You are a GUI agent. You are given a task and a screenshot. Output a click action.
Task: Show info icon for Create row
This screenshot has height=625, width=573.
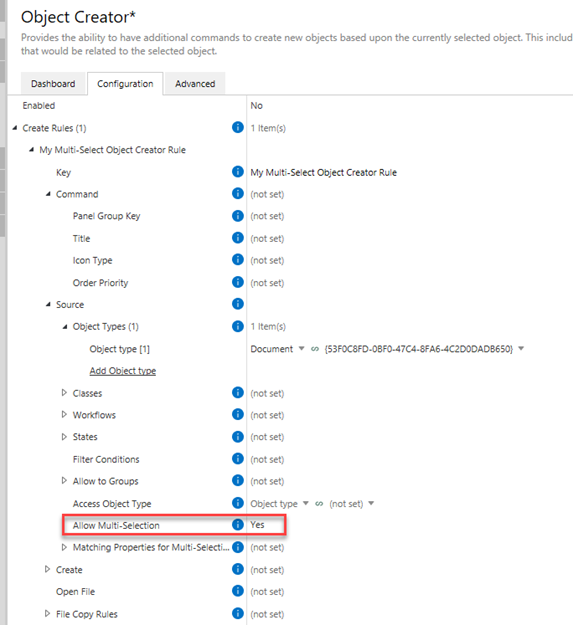[x=237, y=569]
